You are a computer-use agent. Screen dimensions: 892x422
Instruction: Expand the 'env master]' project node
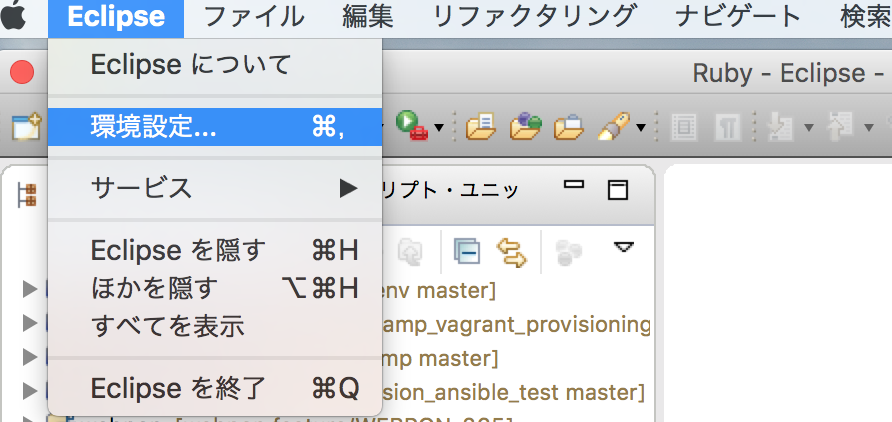[x=30, y=290]
